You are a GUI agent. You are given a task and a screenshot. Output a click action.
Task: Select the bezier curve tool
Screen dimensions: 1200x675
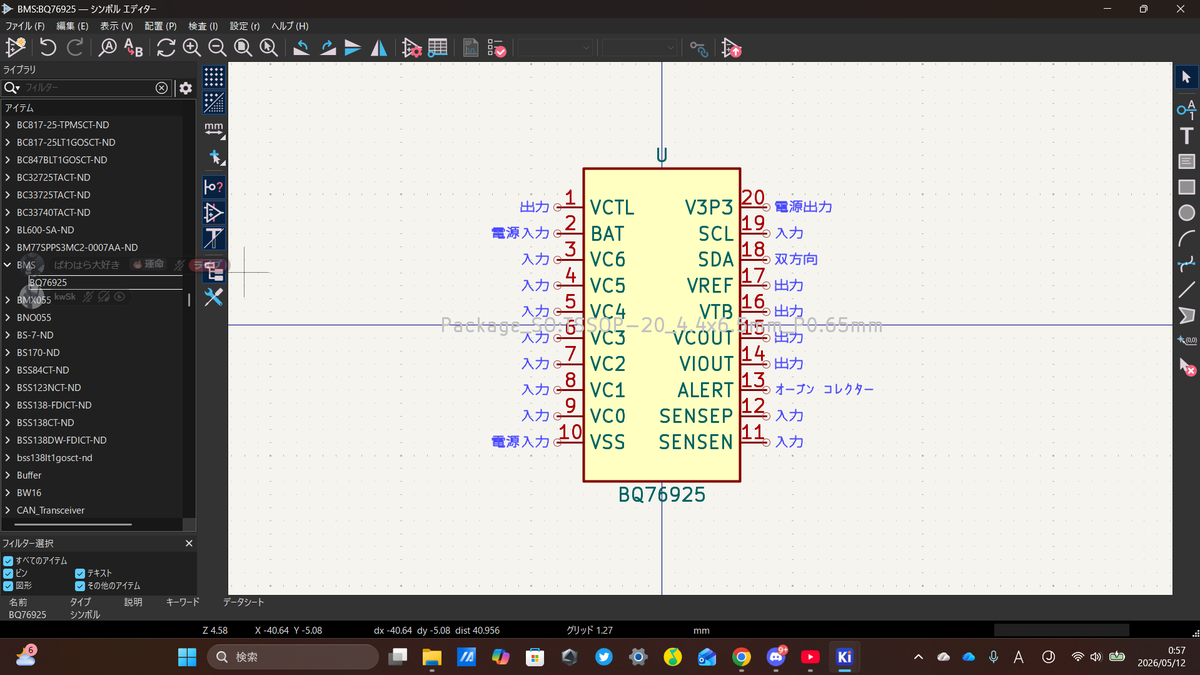tap(1186, 265)
